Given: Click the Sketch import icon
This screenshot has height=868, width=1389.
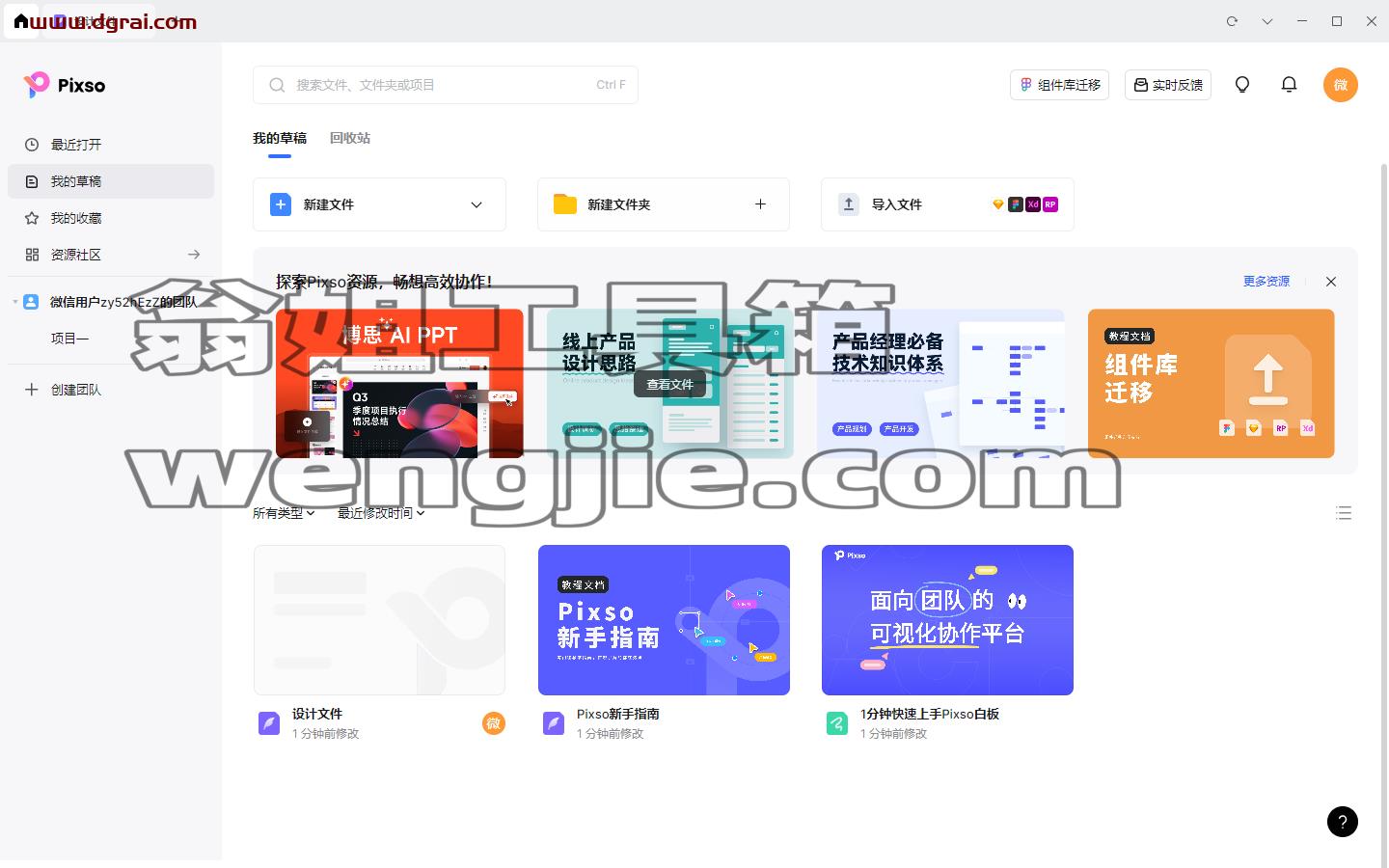Looking at the screenshot, I should (x=998, y=204).
